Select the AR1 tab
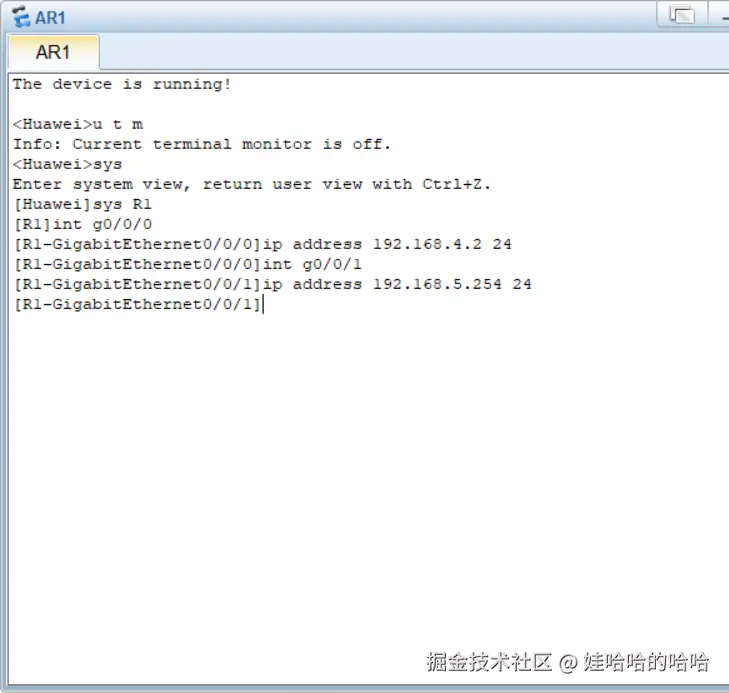Screen dimensions: 729x693 pyautogui.click(x=53, y=52)
